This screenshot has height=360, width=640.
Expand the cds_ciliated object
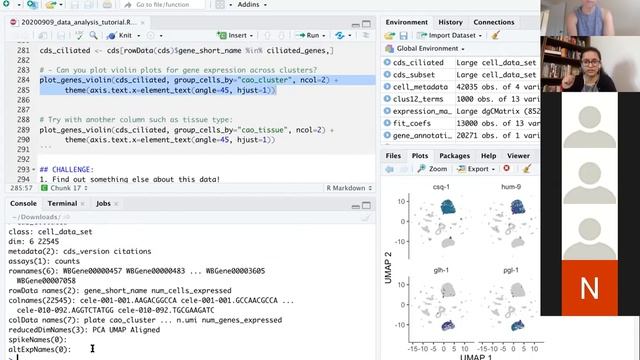[387, 62]
